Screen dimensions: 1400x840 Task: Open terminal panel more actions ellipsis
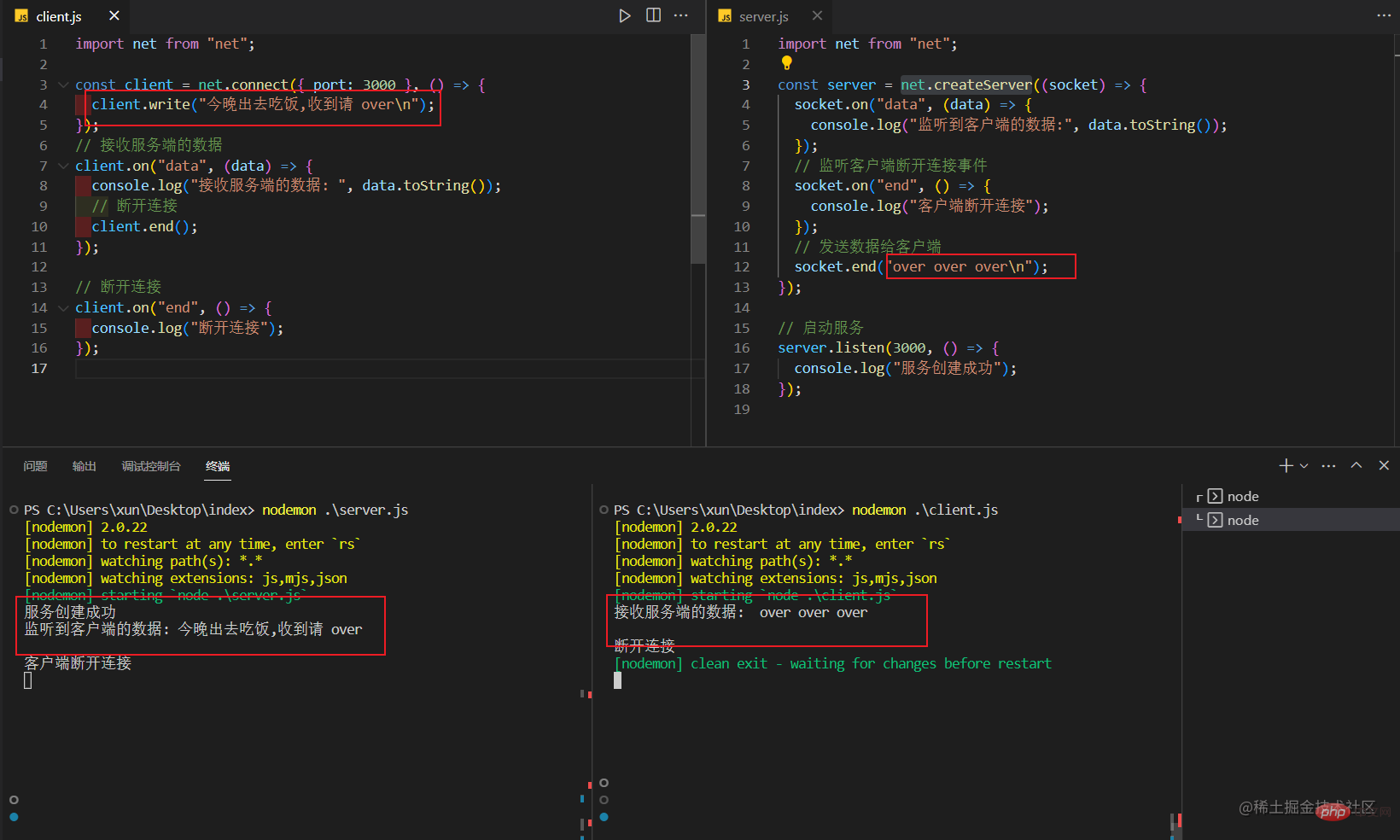click(x=1328, y=465)
